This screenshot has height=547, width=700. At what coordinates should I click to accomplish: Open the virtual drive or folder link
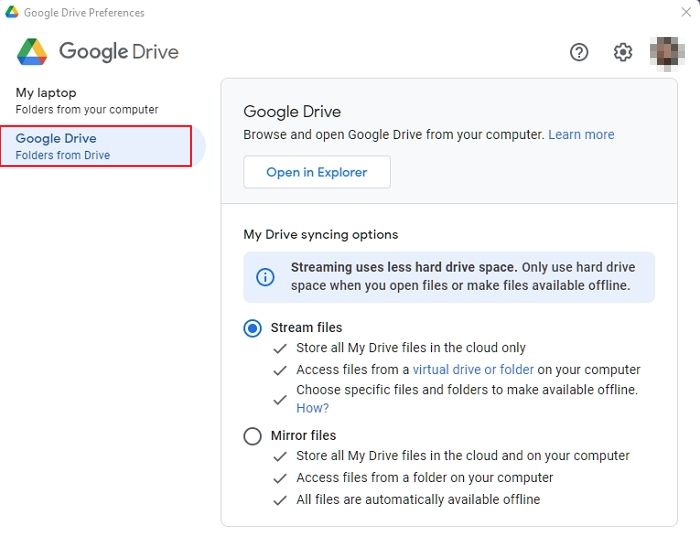click(x=473, y=370)
